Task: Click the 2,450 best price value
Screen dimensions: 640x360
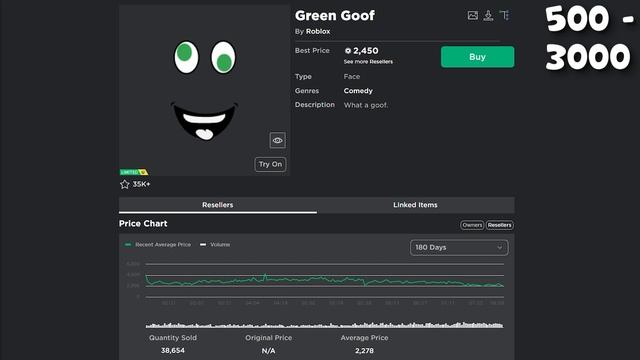Action: point(366,51)
